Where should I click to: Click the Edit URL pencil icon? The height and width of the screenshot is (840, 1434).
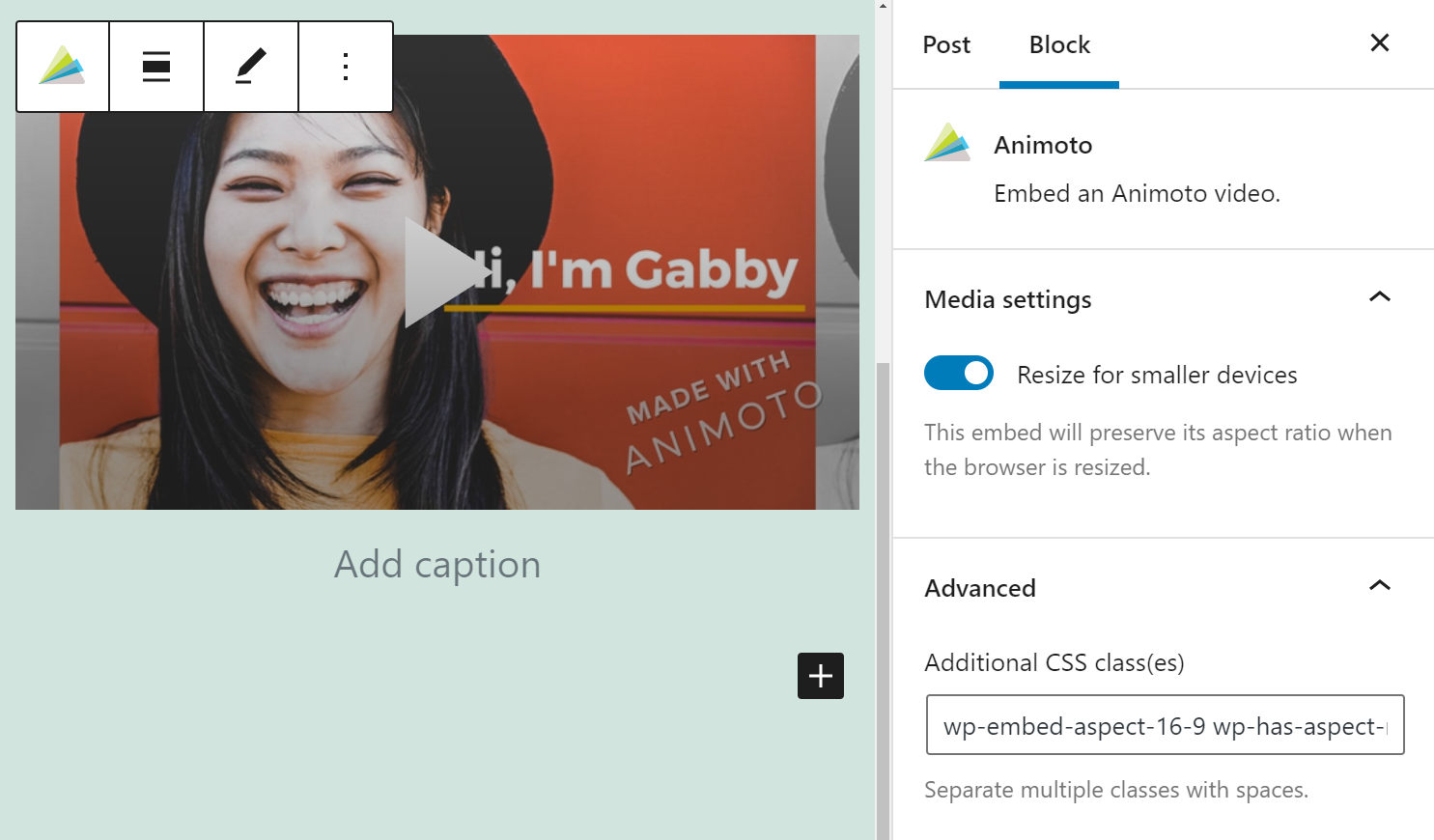250,67
